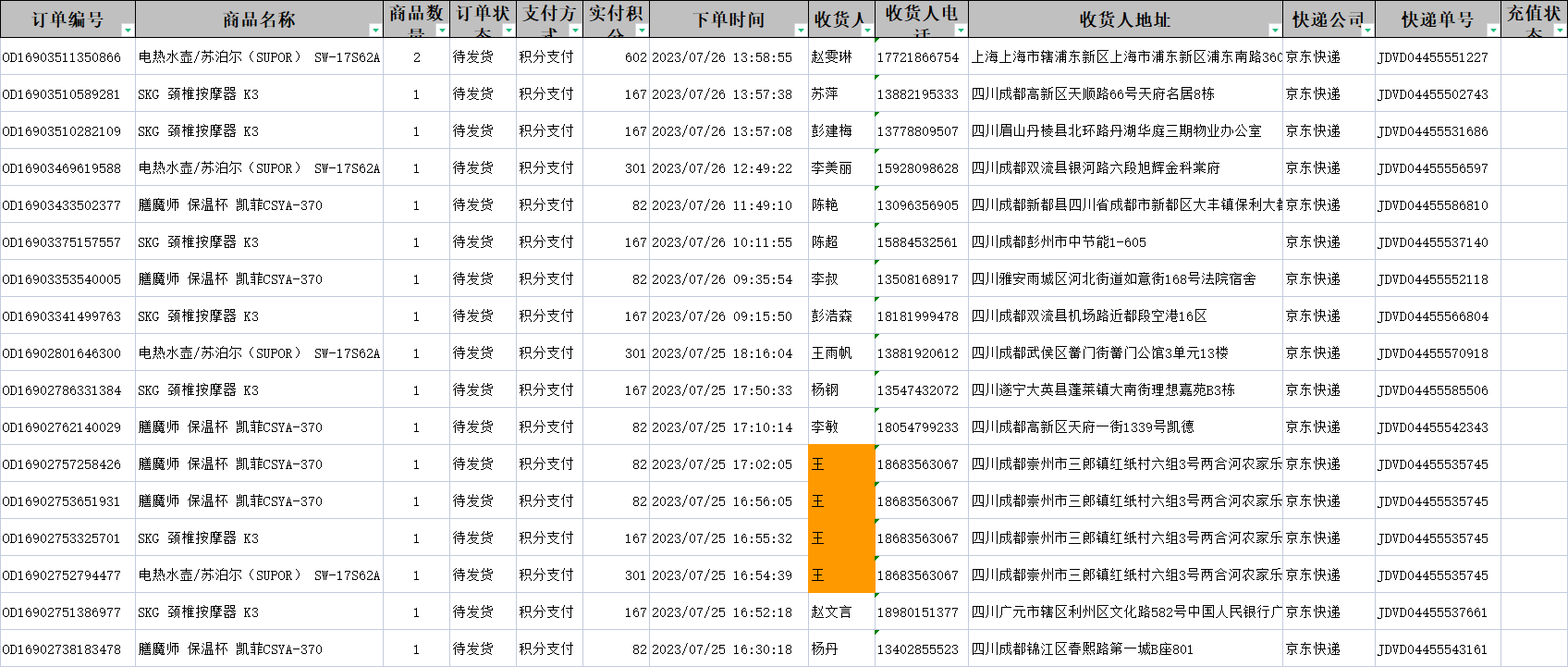Click orange-highlighted cell in row OD16902757258426
This screenshot has height=667, width=1568.
pos(841,463)
